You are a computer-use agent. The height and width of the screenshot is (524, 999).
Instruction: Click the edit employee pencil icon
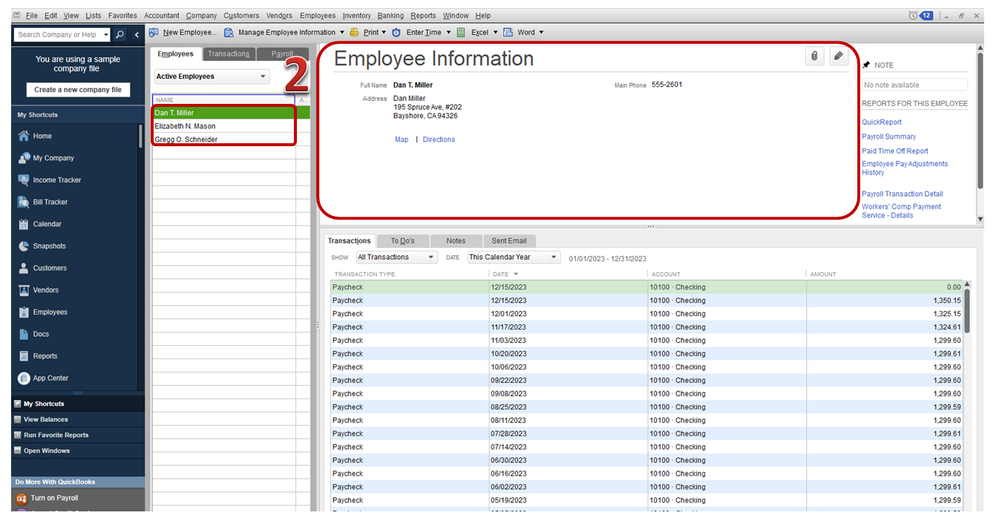(838, 56)
